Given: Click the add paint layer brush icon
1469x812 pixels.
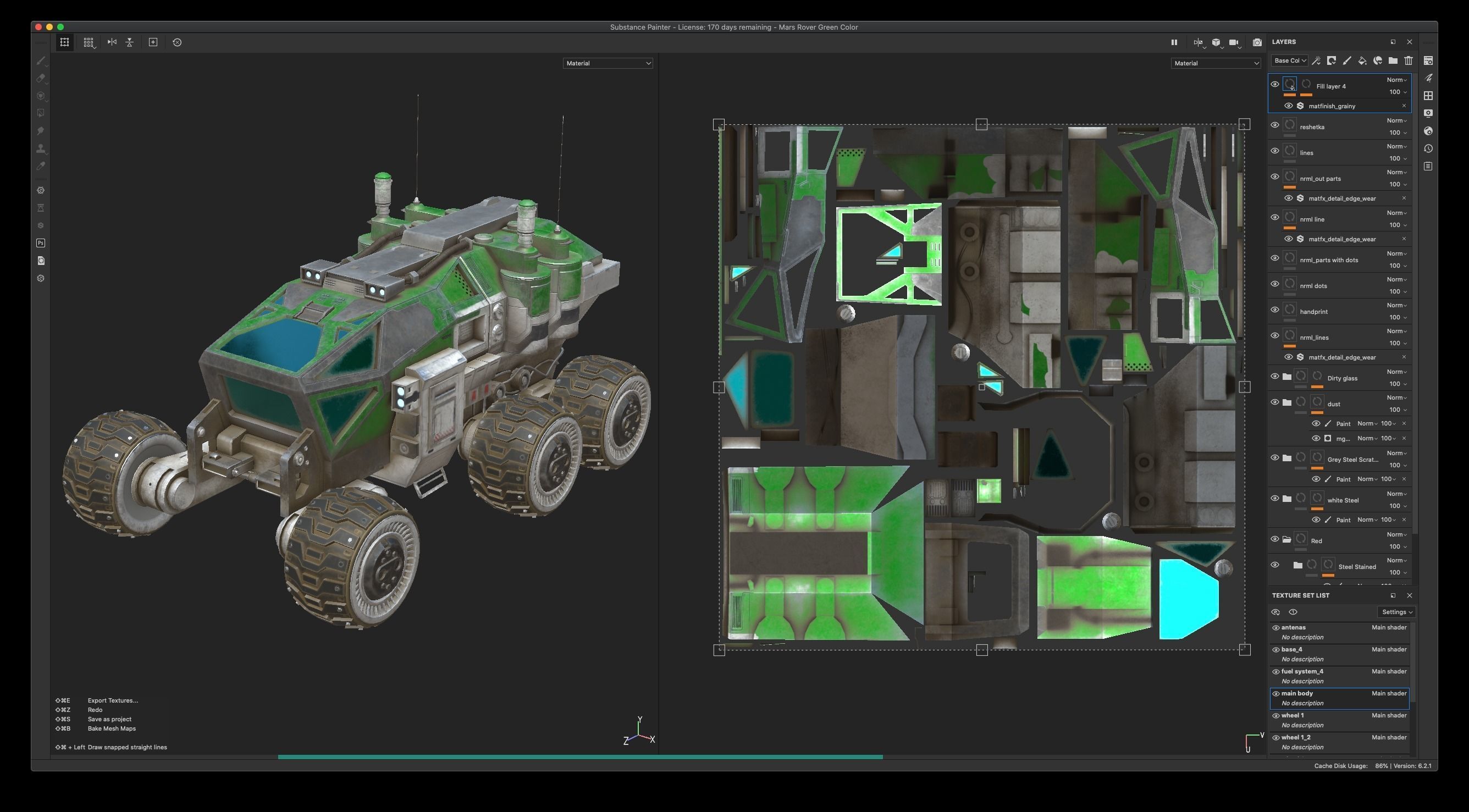Looking at the screenshot, I should coord(1347,60).
